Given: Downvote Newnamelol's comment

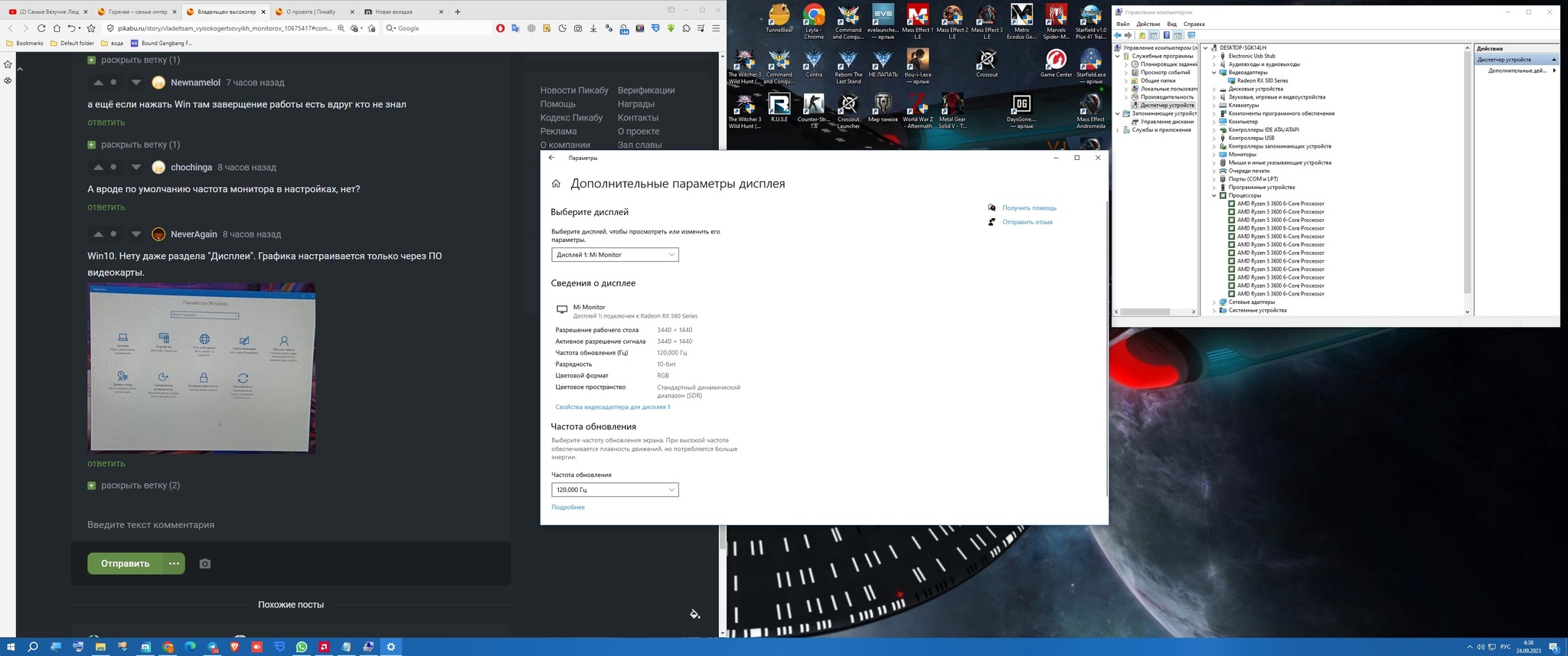Looking at the screenshot, I should pos(136,83).
